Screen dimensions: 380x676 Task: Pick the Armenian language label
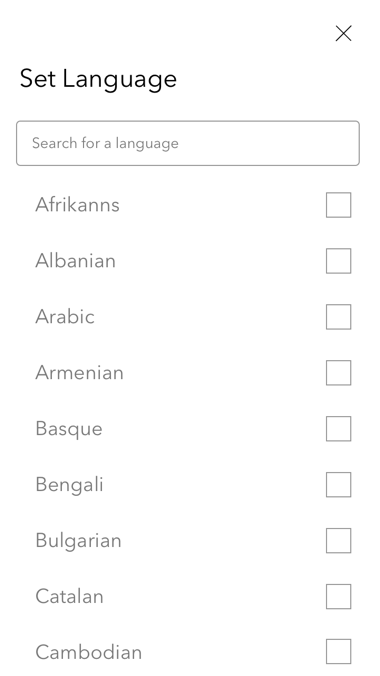click(79, 373)
